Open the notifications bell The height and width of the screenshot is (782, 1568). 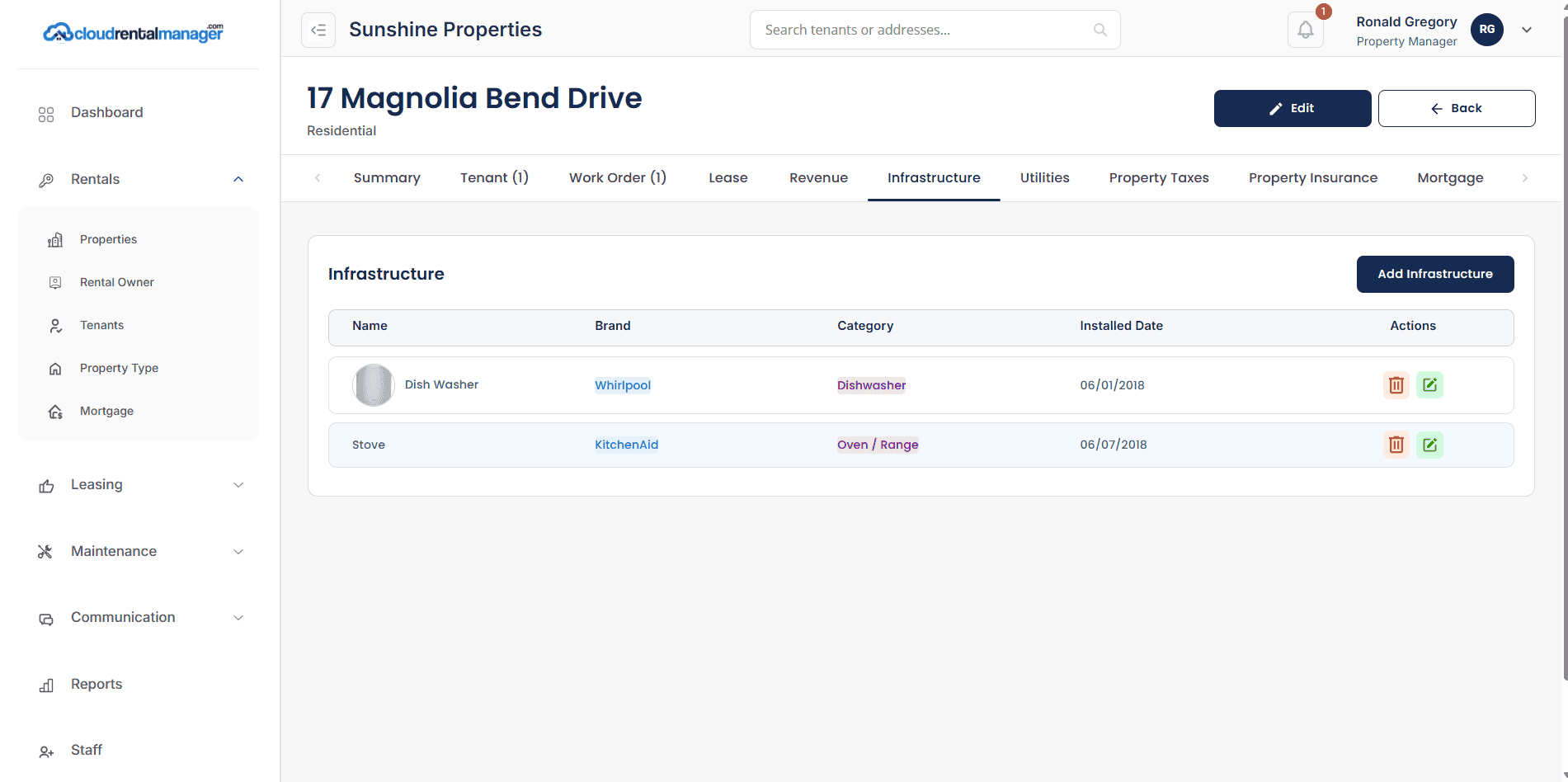[1305, 31]
